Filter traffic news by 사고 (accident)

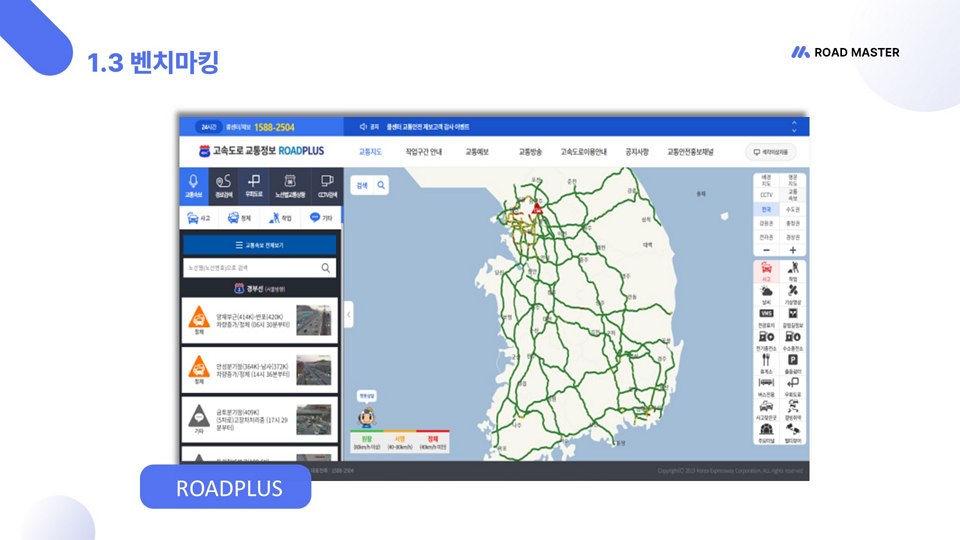(198, 218)
